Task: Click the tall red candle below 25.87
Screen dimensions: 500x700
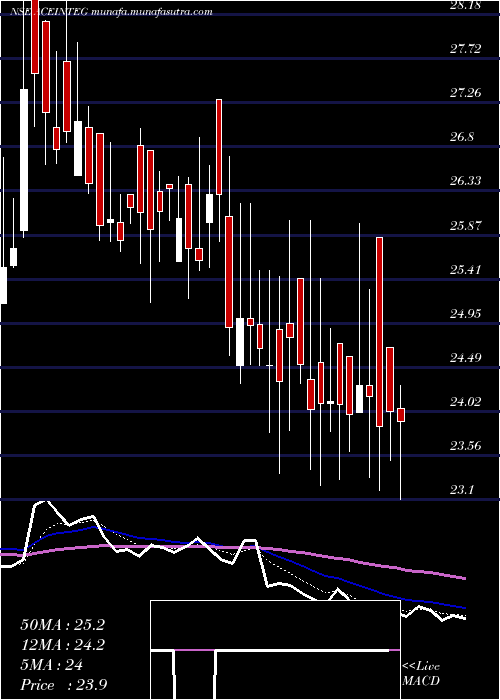Action: 379,332
